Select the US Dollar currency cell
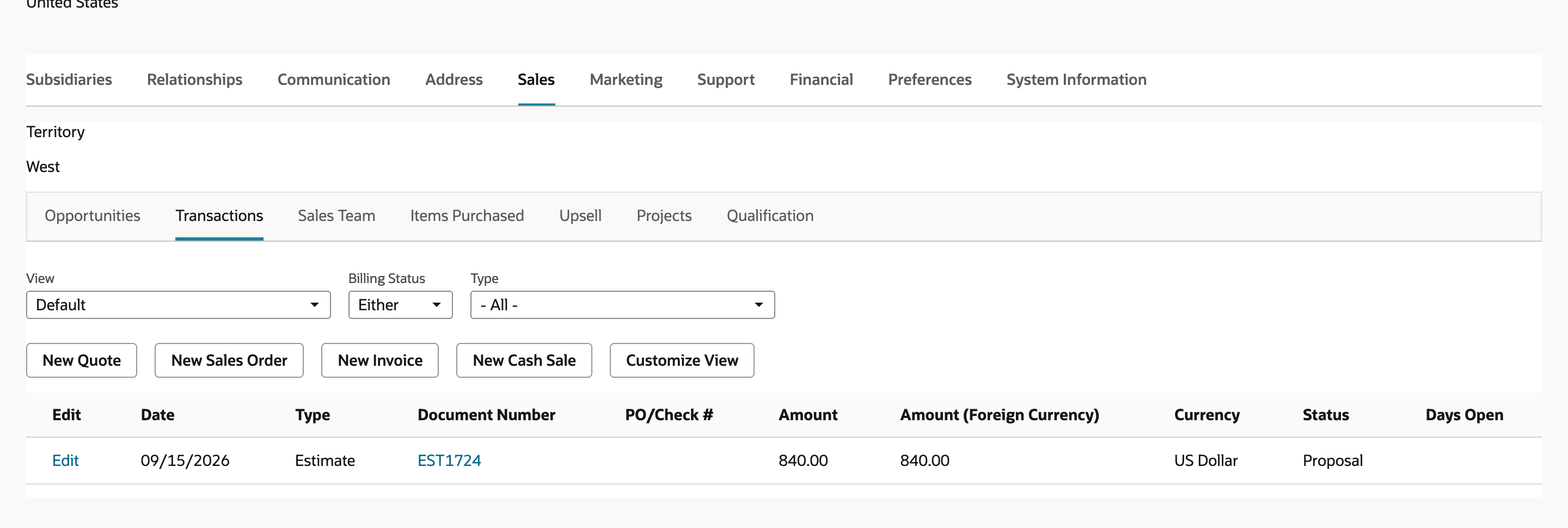 1205,461
